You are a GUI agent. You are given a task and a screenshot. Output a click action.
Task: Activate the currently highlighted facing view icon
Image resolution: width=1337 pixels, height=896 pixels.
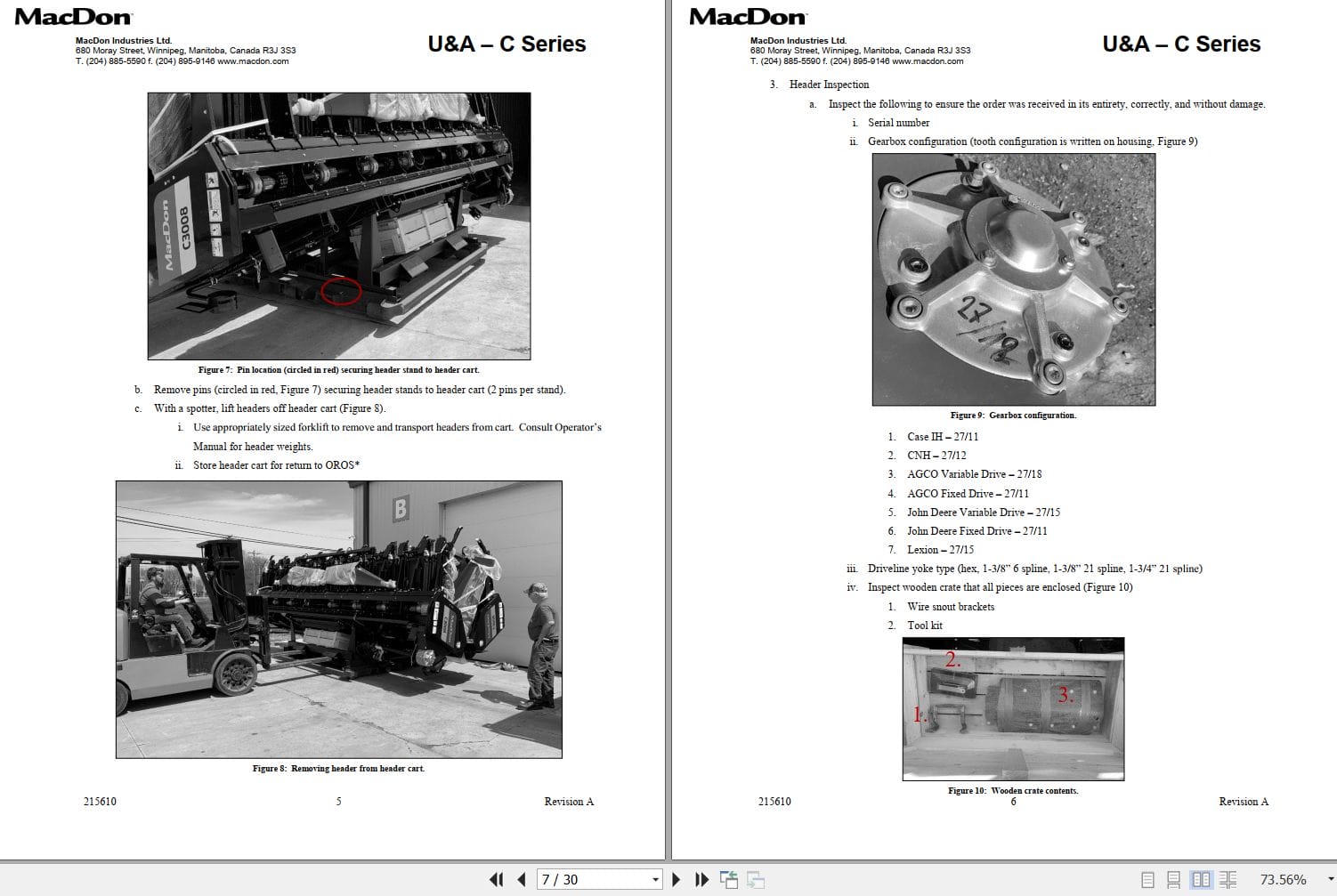tap(1202, 879)
